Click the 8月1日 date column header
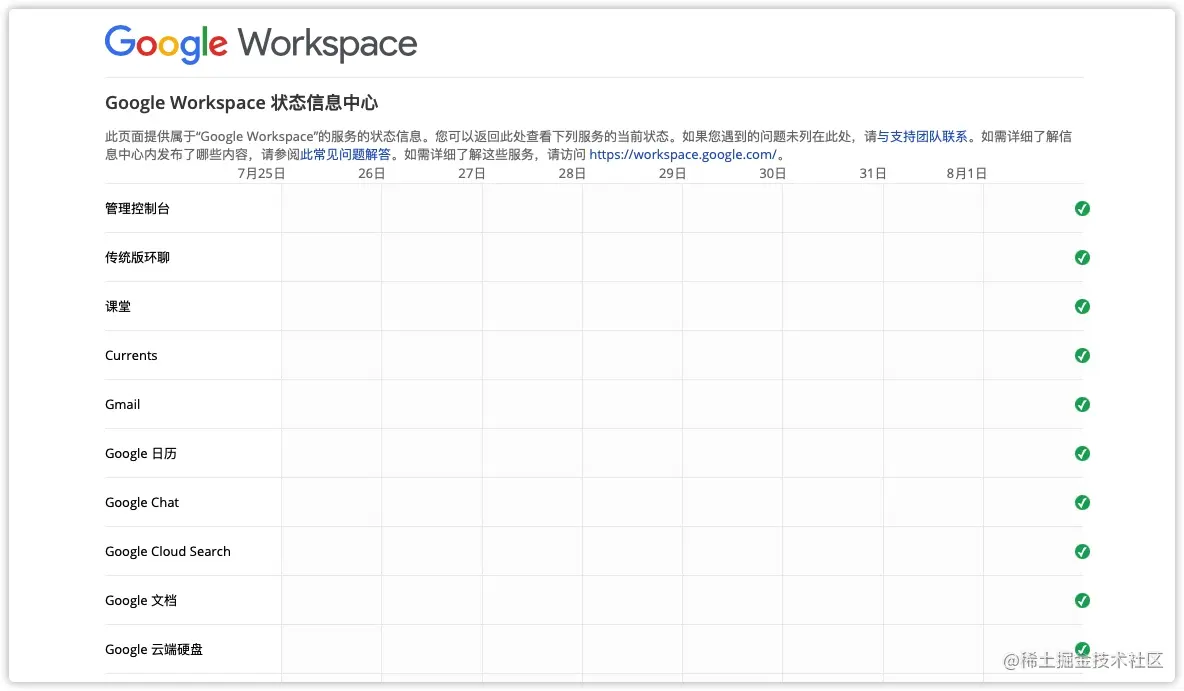 click(967, 174)
